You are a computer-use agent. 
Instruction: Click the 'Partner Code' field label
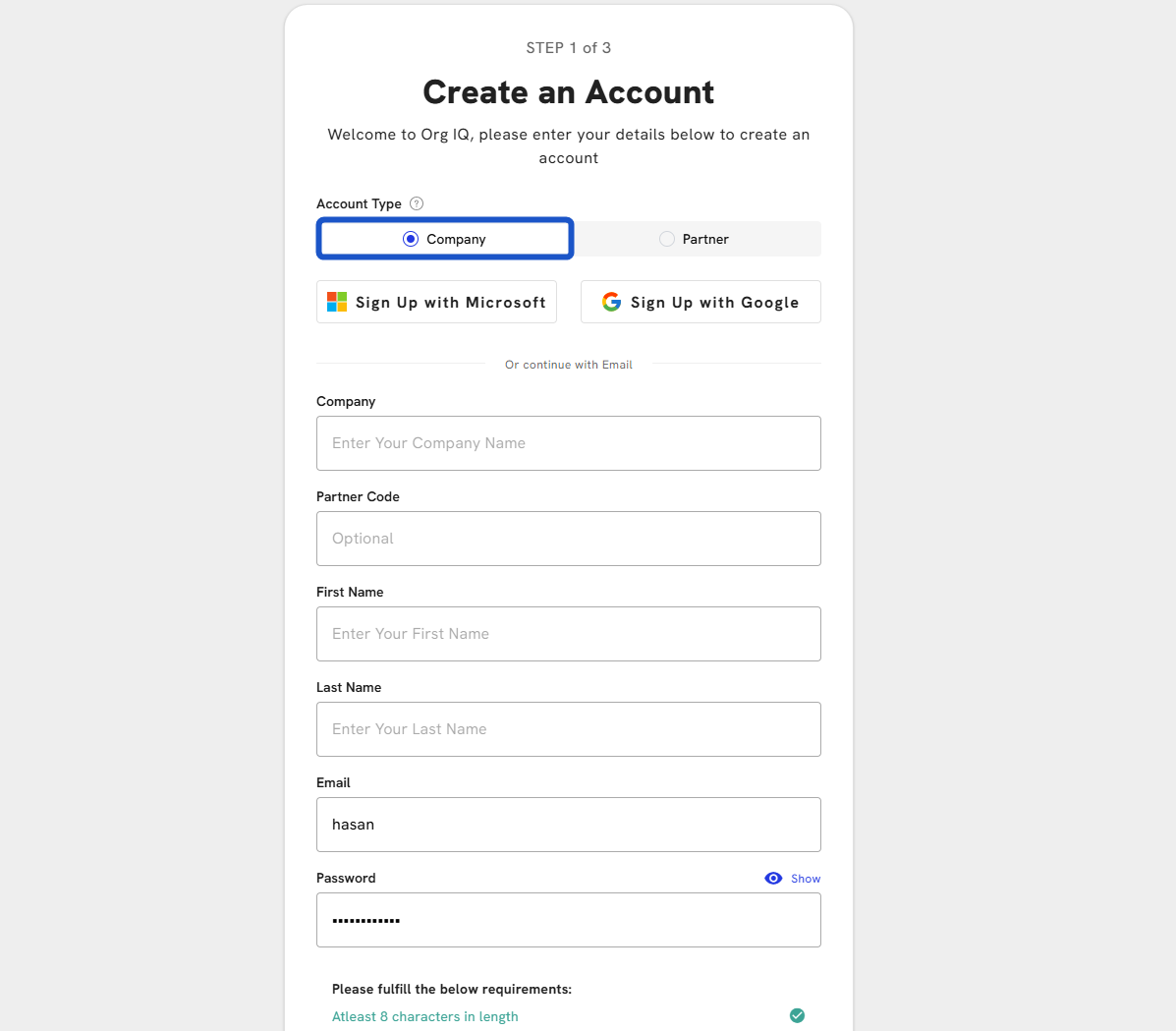(358, 496)
